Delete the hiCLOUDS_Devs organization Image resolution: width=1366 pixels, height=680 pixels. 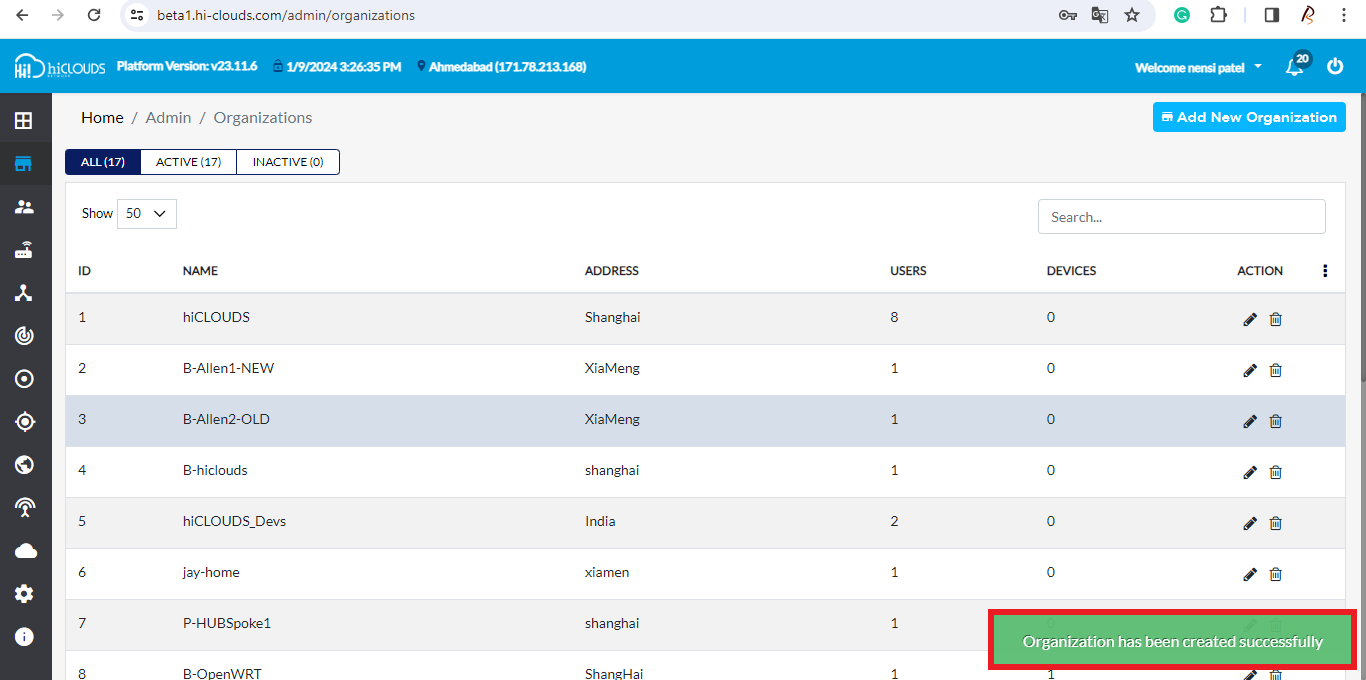1275,523
